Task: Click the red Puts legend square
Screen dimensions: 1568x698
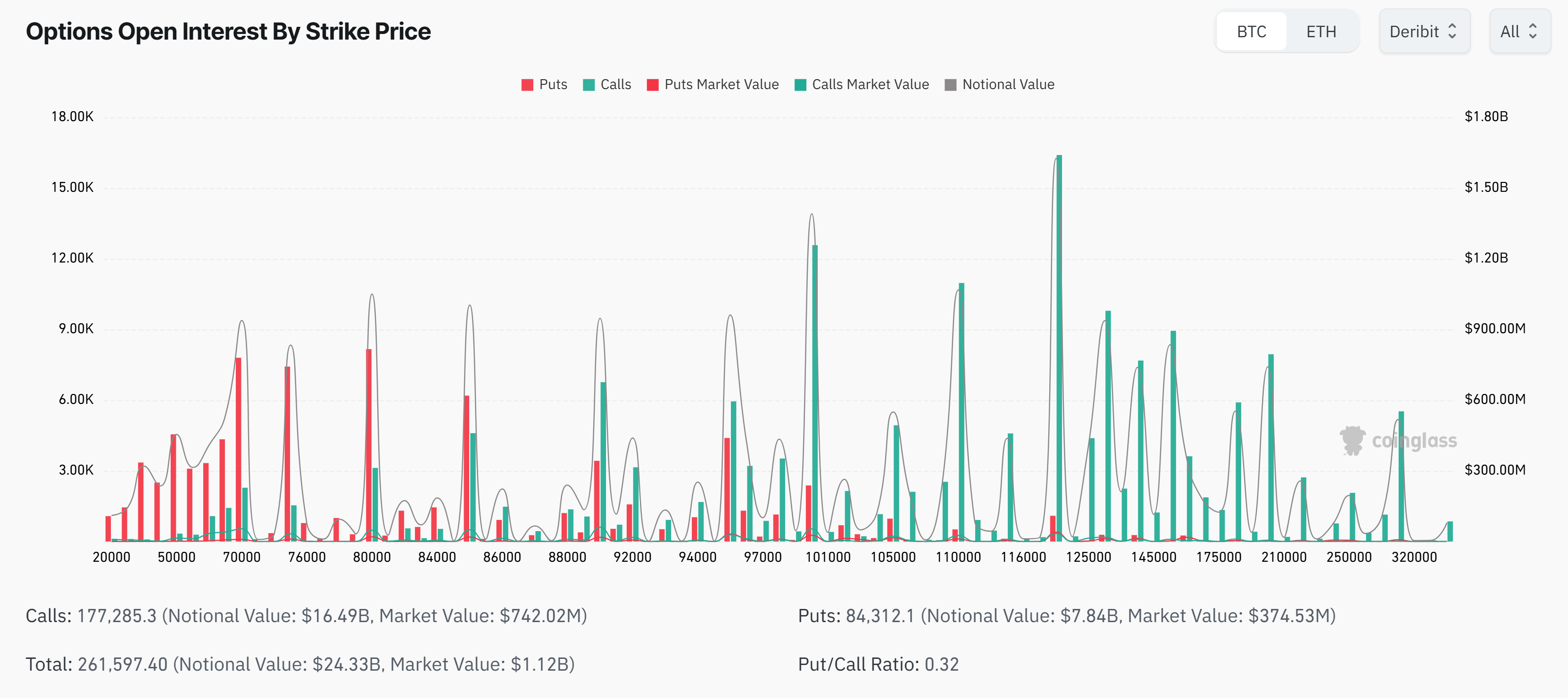Action: 527,84
